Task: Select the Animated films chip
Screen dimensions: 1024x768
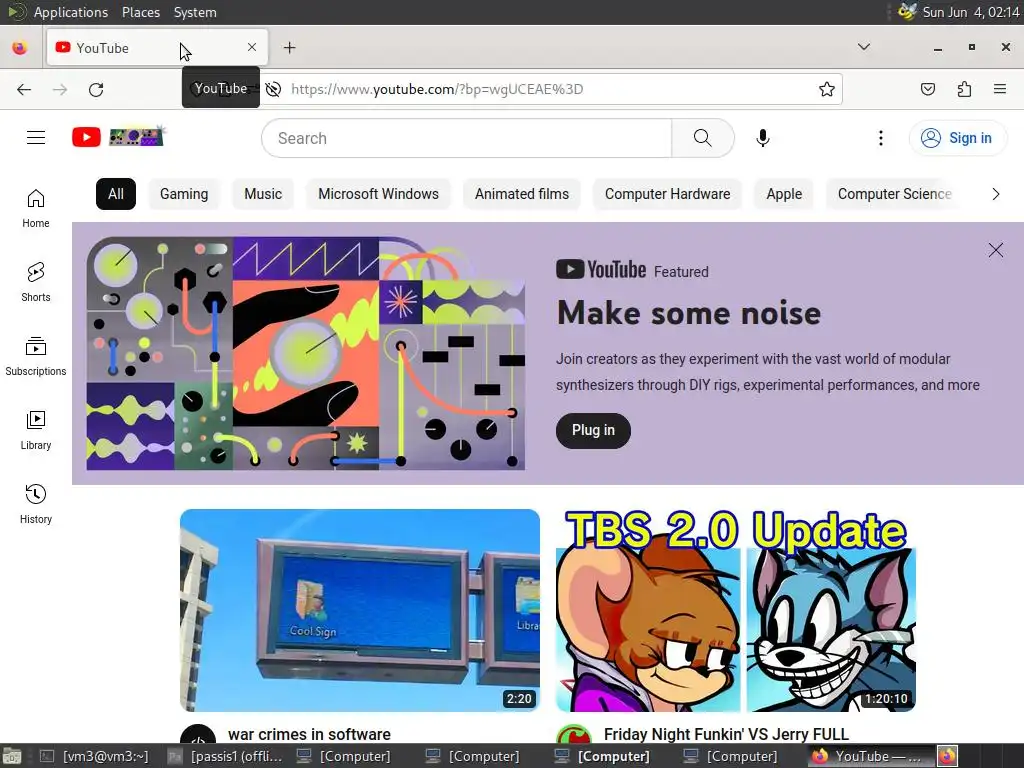Action: [x=522, y=194]
